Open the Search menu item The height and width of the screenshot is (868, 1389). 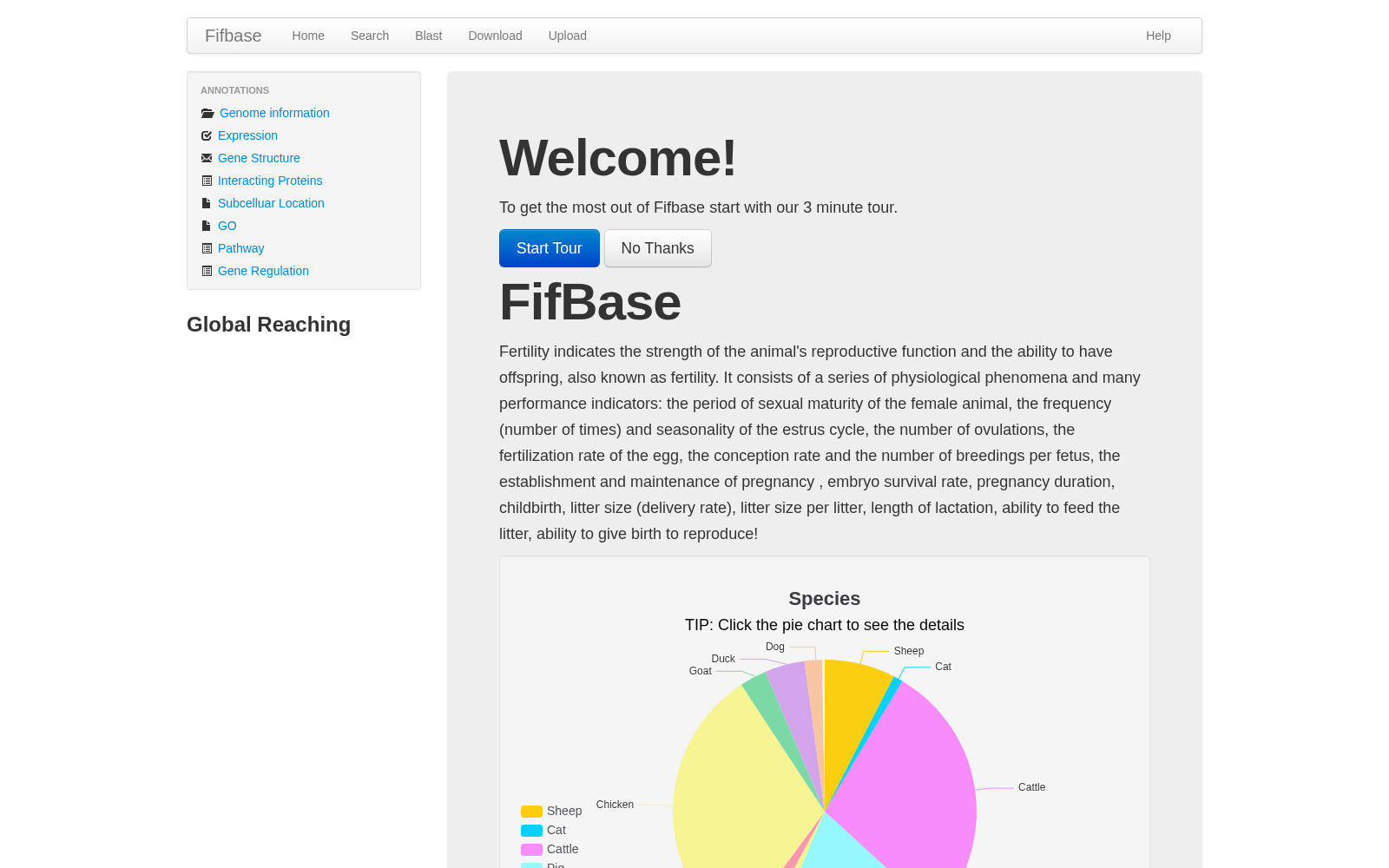click(370, 36)
